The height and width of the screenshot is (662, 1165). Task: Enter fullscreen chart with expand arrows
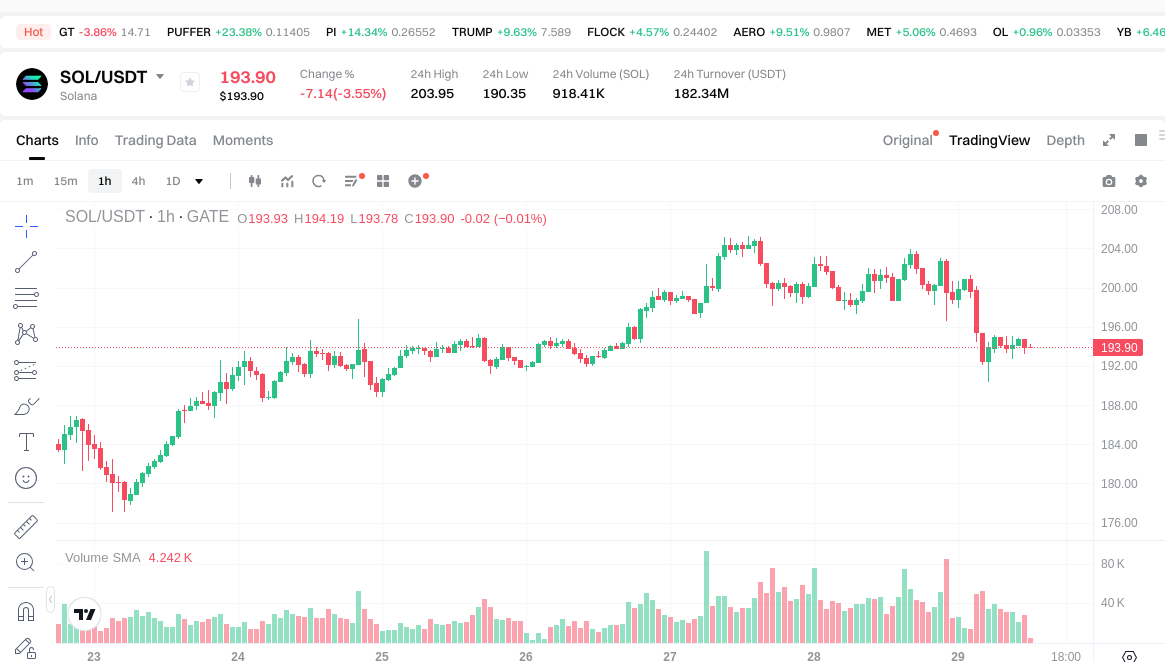point(1108,140)
